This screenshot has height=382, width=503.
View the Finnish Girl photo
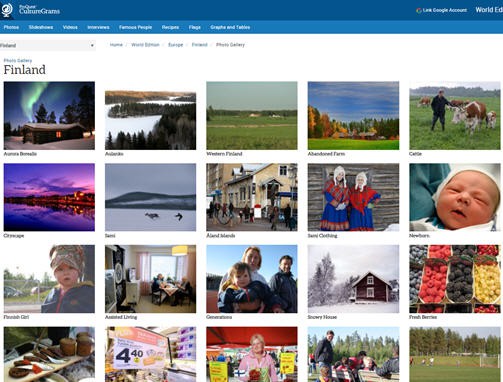point(49,279)
